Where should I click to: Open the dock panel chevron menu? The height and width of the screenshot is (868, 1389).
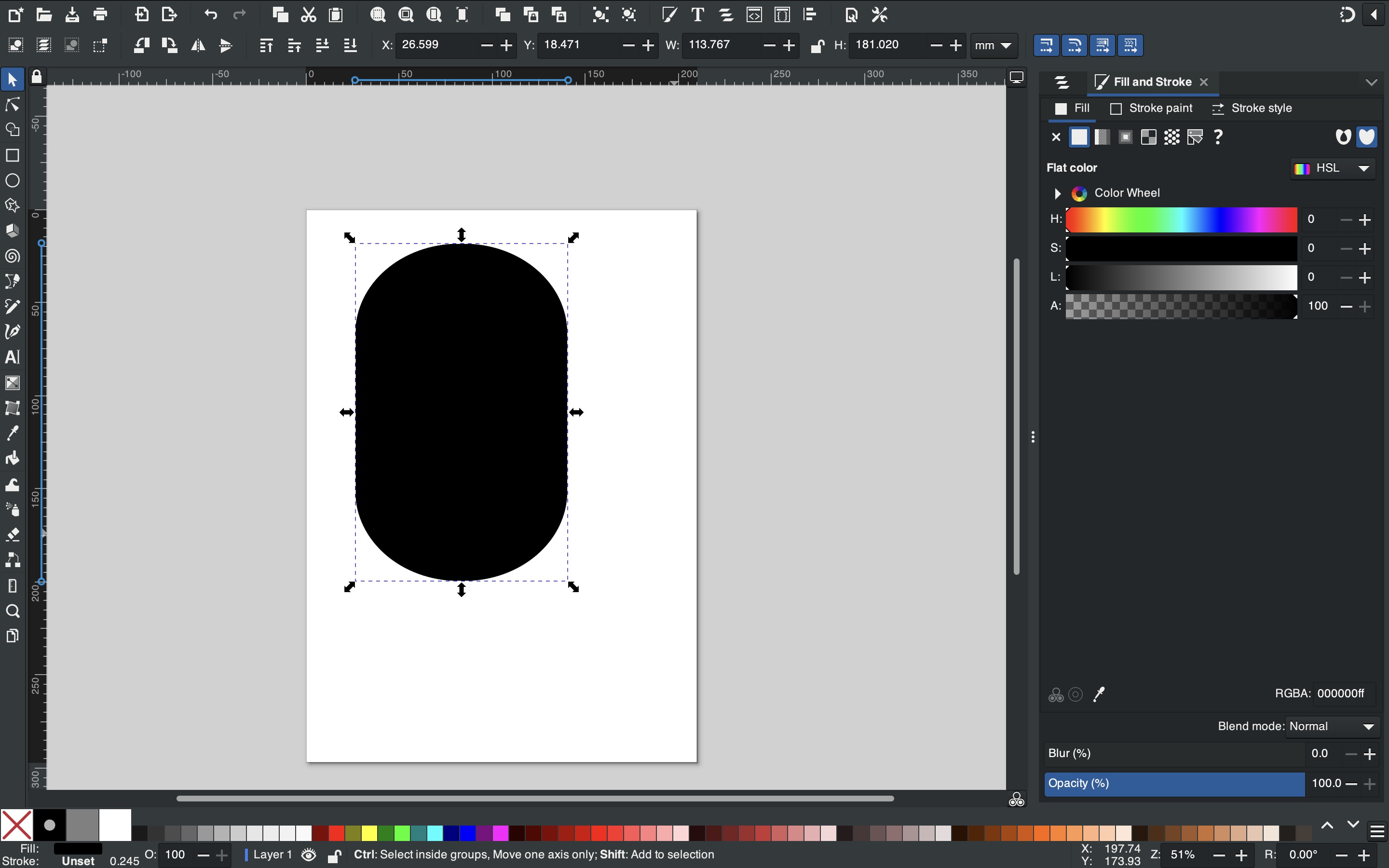(x=1371, y=82)
